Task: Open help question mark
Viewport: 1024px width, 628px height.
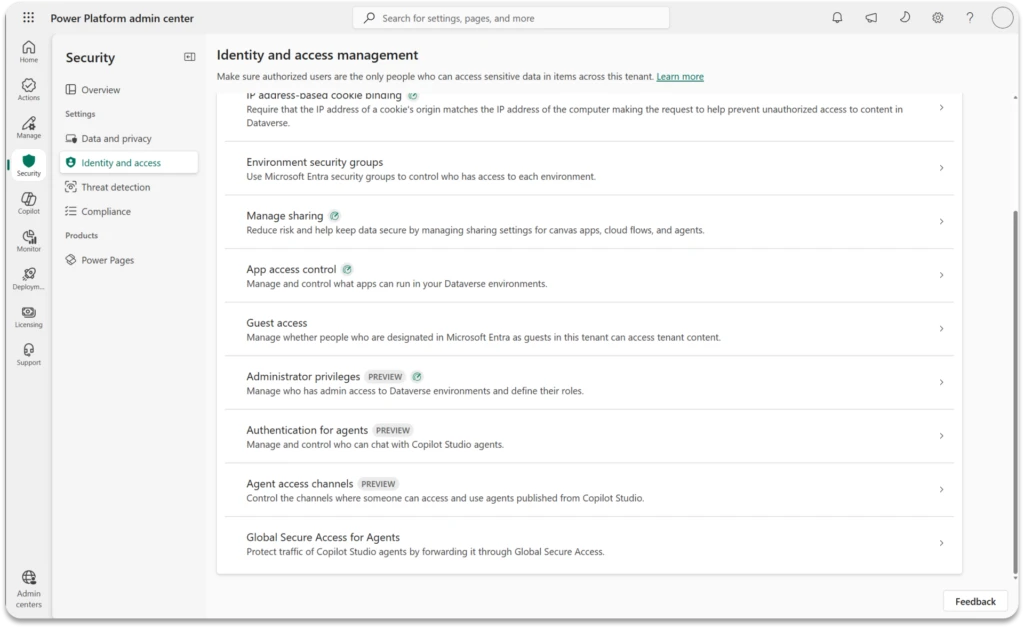Action: 970,18
